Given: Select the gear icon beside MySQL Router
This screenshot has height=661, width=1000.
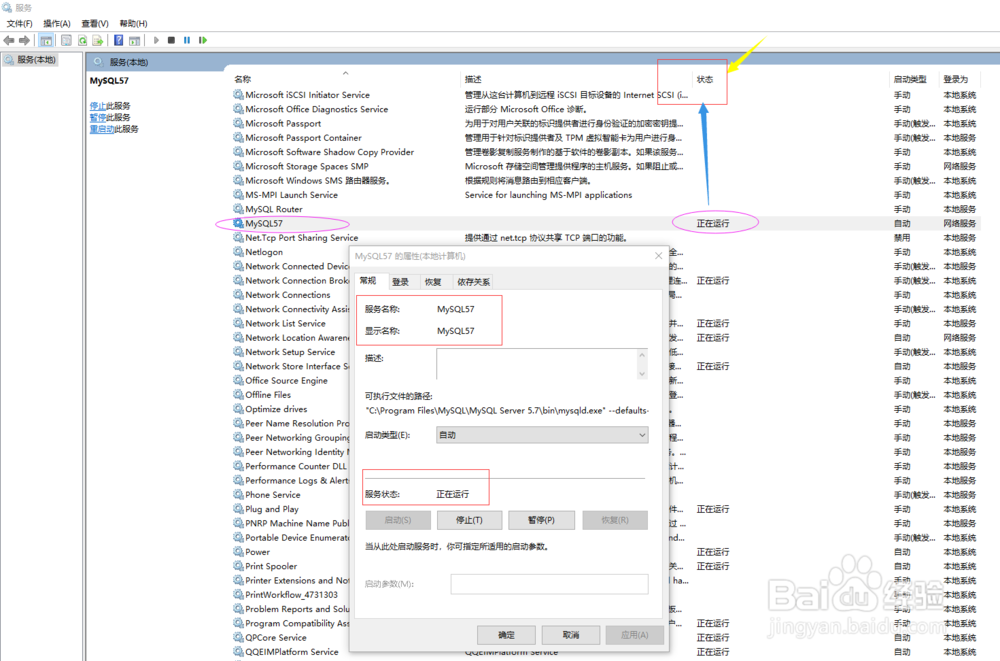Looking at the screenshot, I should pos(239,209).
